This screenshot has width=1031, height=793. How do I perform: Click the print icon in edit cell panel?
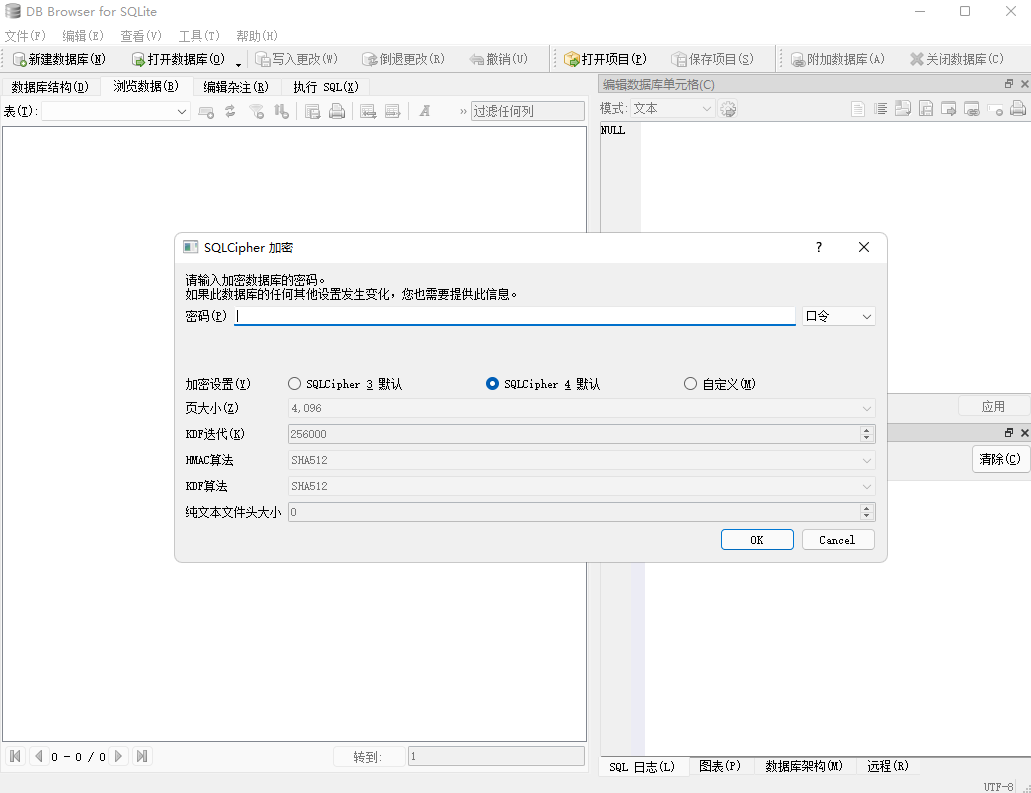(x=1018, y=109)
